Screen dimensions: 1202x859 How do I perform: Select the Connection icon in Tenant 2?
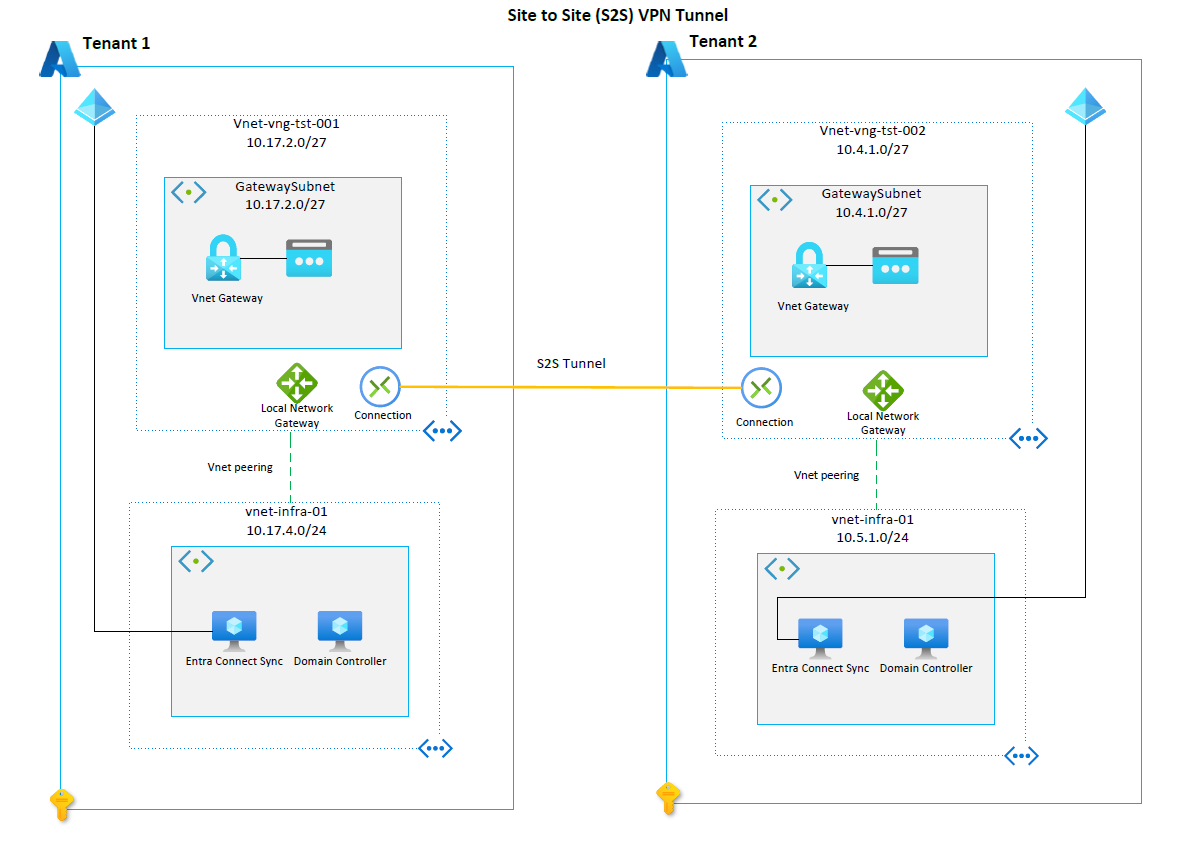762,385
